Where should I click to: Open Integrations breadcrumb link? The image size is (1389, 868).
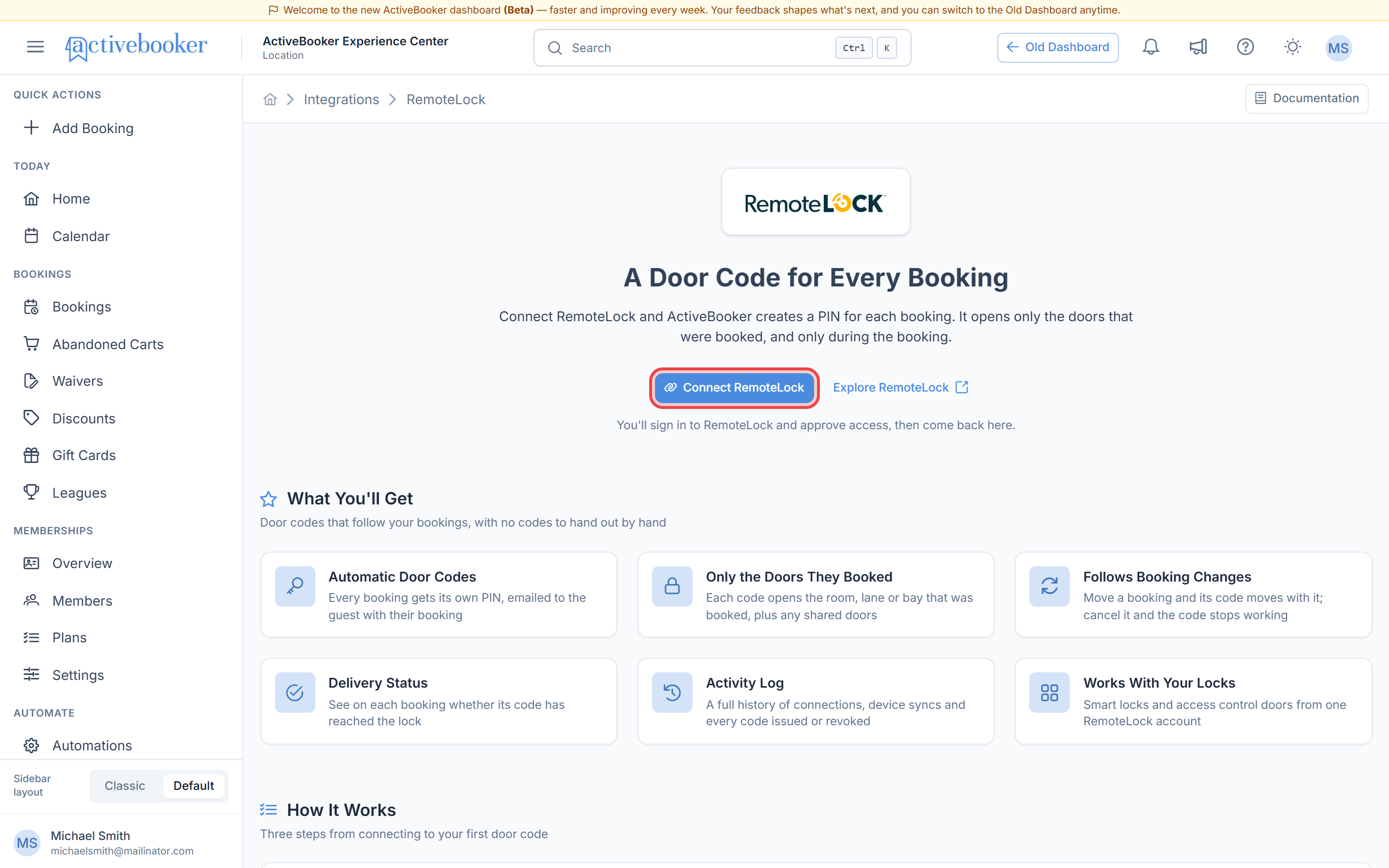tap(341, 99)
